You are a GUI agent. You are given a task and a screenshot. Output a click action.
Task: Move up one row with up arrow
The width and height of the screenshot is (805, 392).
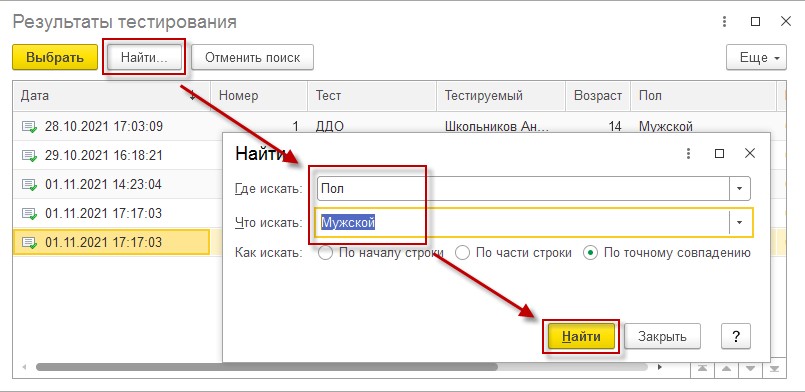point(726,368)
